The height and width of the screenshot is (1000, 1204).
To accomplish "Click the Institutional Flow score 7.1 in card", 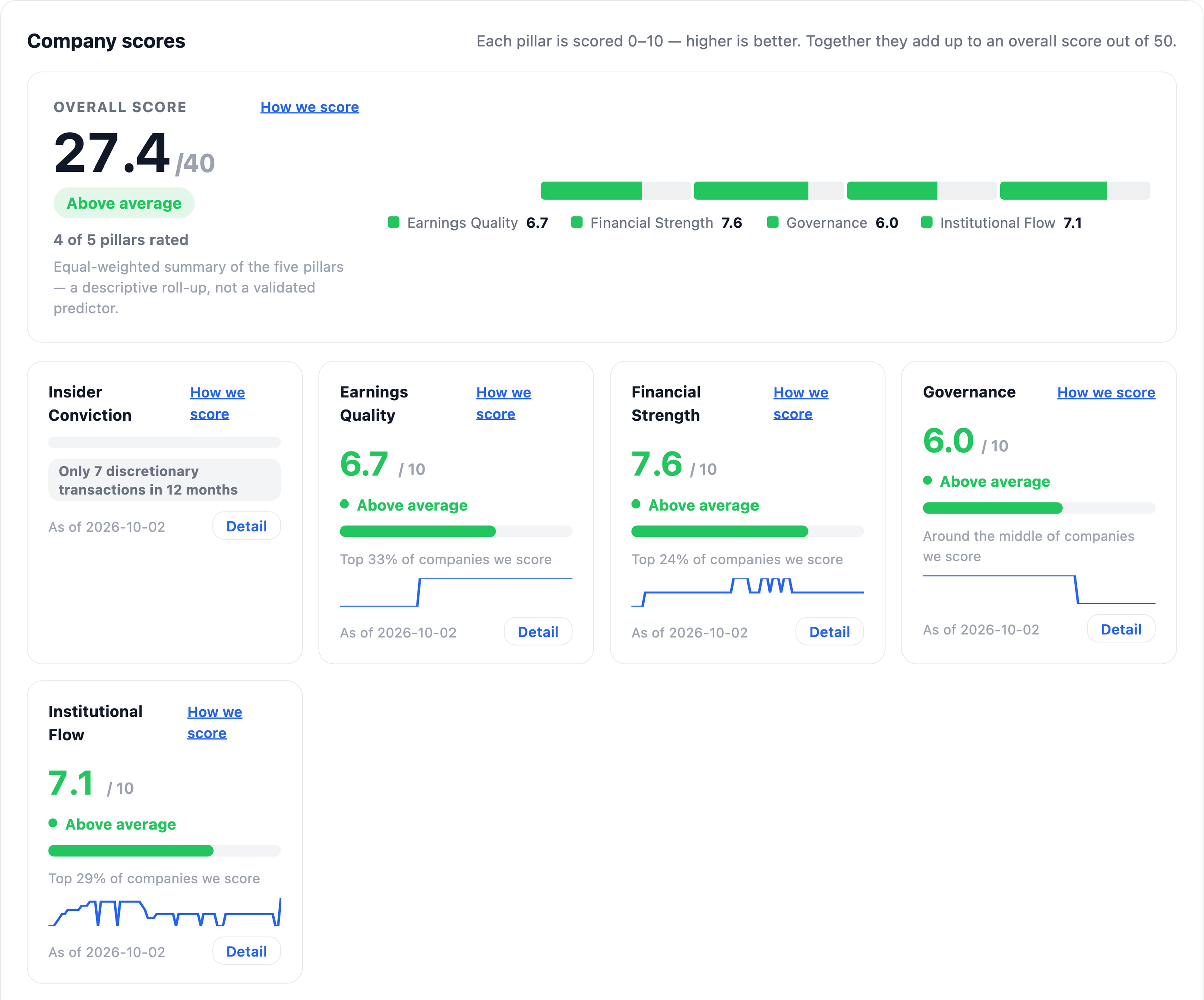I will point(71,783).
